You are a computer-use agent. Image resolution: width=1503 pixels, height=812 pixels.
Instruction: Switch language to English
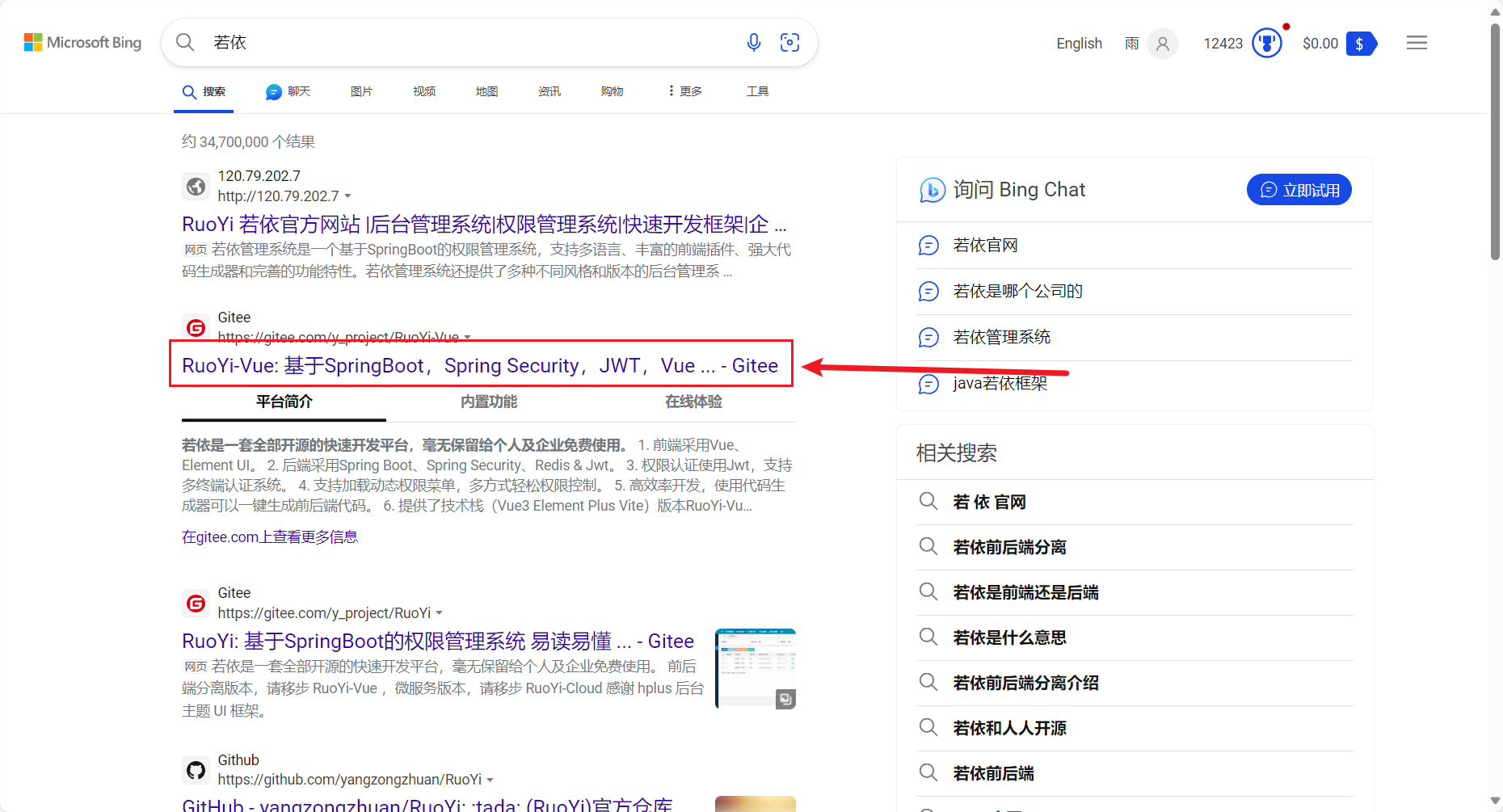point(1079,44)
